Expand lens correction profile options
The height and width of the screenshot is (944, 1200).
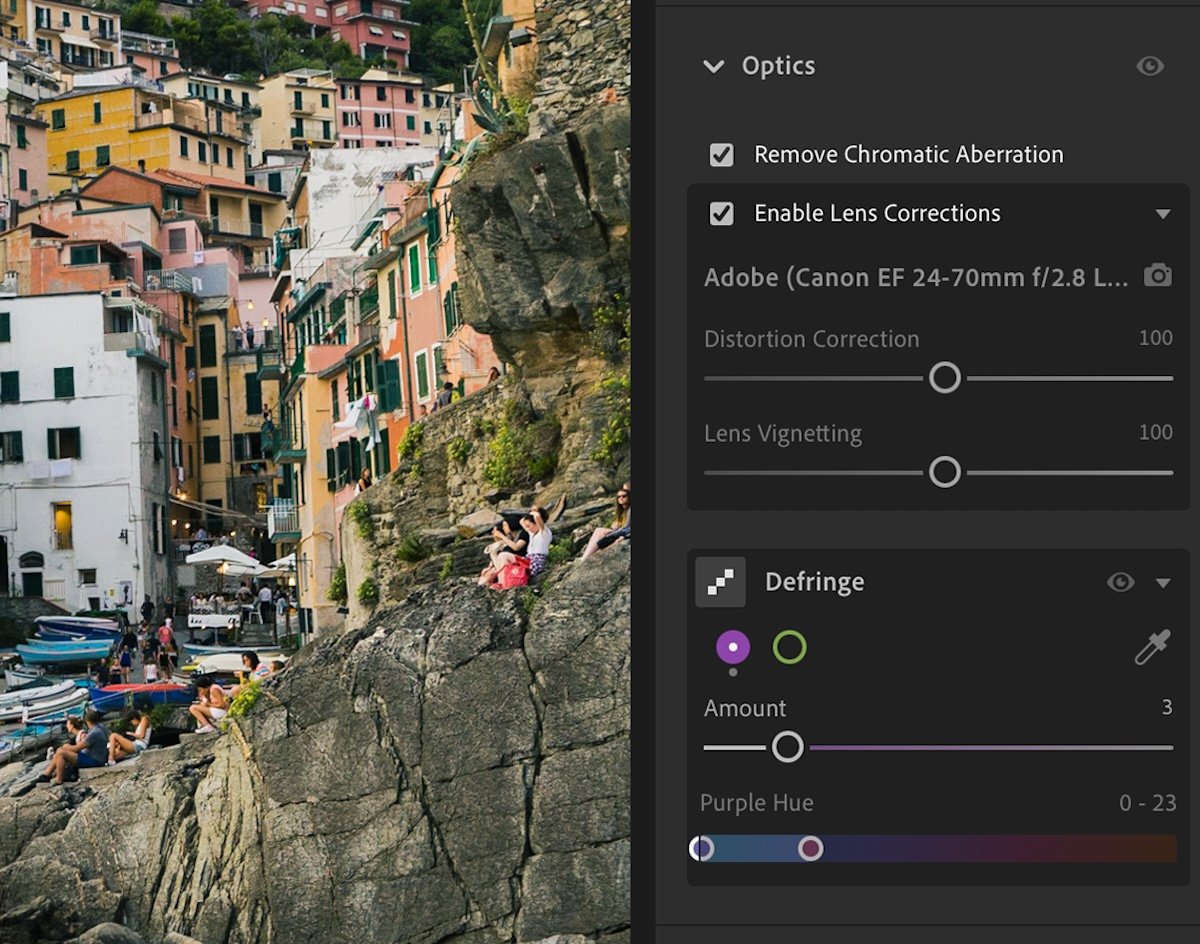point(1163,213)
